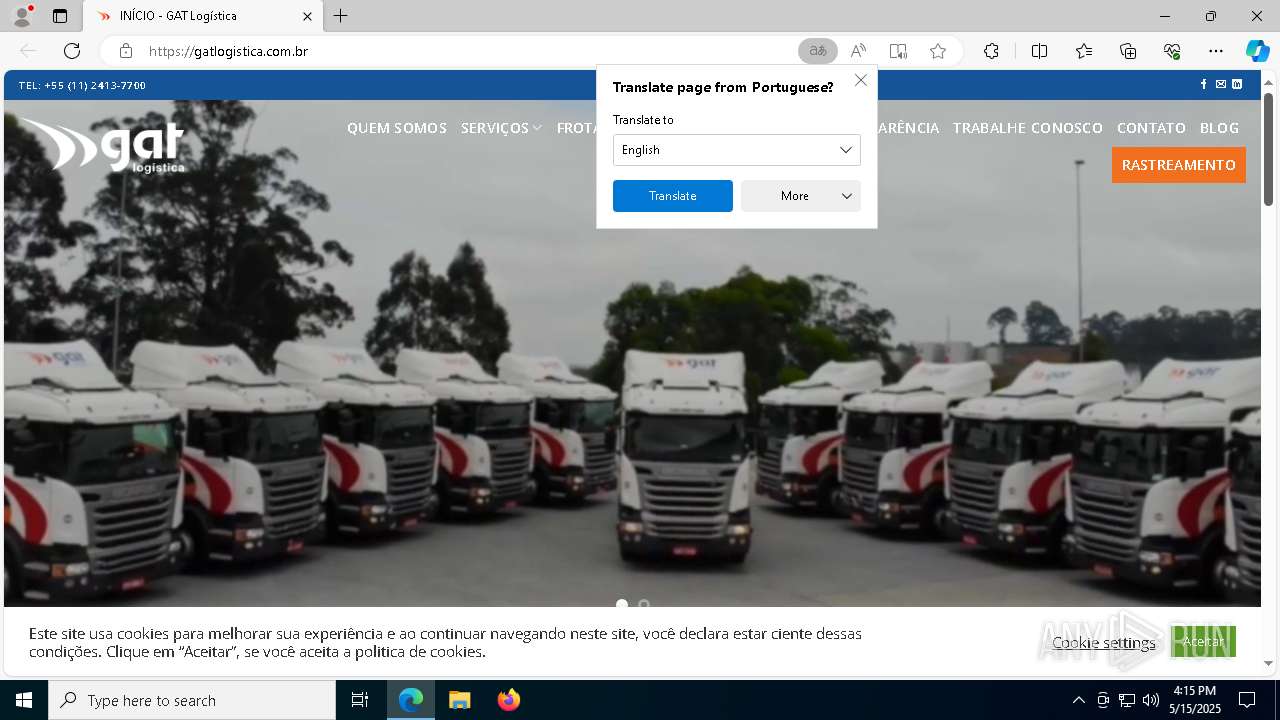
Task: Click the address bar URL
Action: [x=228, y=51]
